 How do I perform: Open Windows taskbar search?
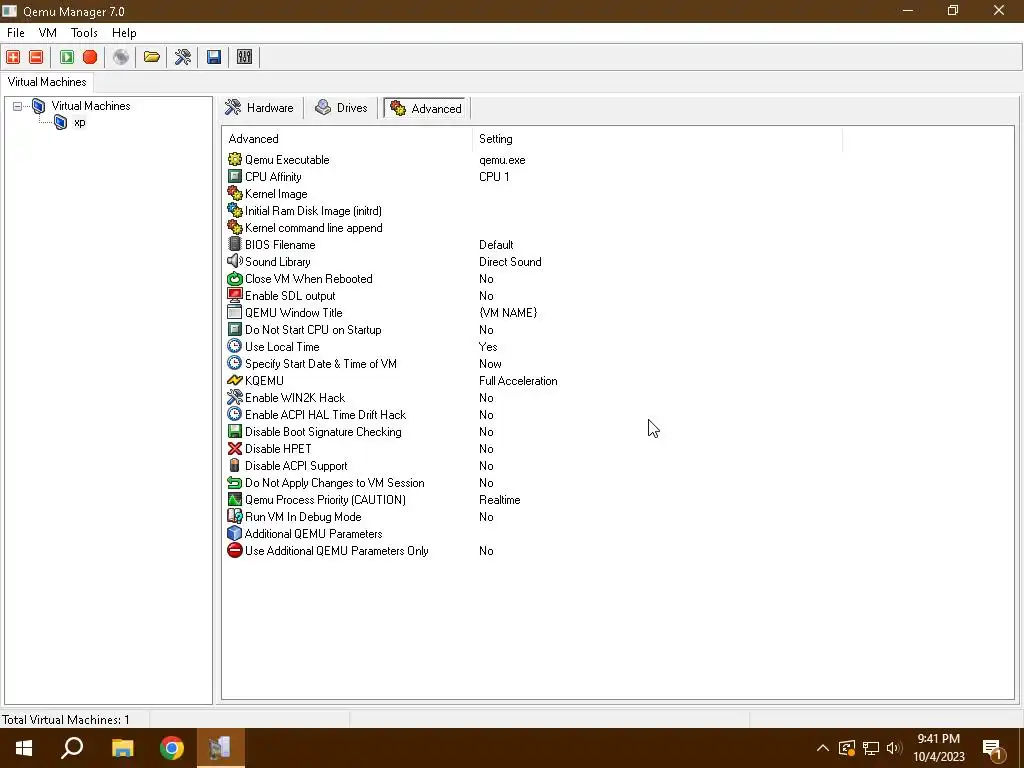click(x=72, y=748)
